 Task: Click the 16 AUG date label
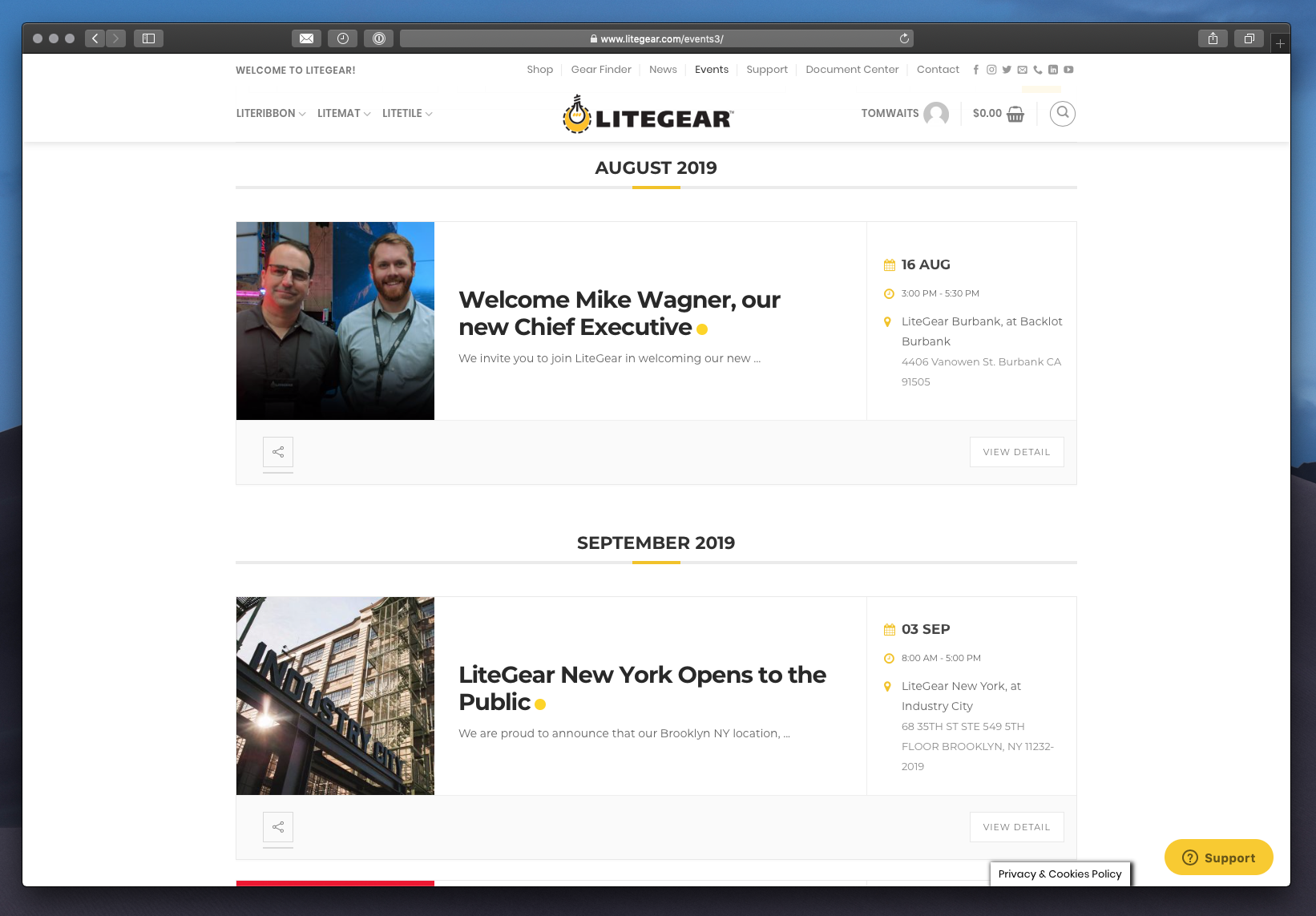click(x=926, y=264)
